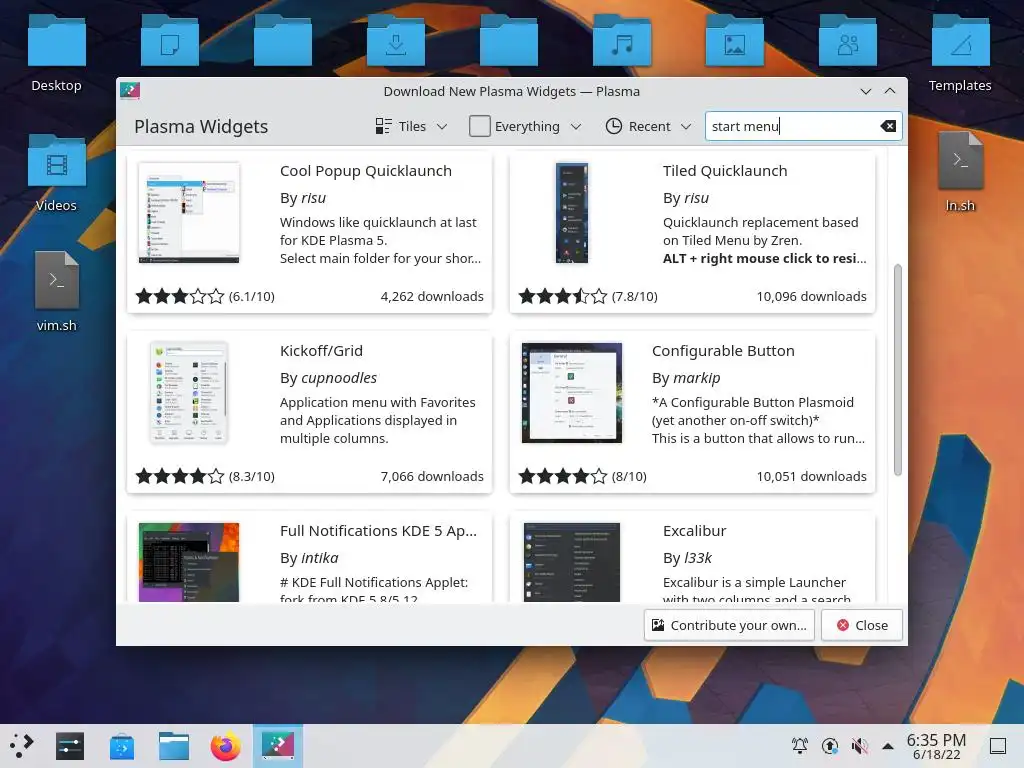Viewport: 1024px width, 768px height.
Task: Click Kickoff/Grid star rating (8.3/10)
Action: pos(205,477)
